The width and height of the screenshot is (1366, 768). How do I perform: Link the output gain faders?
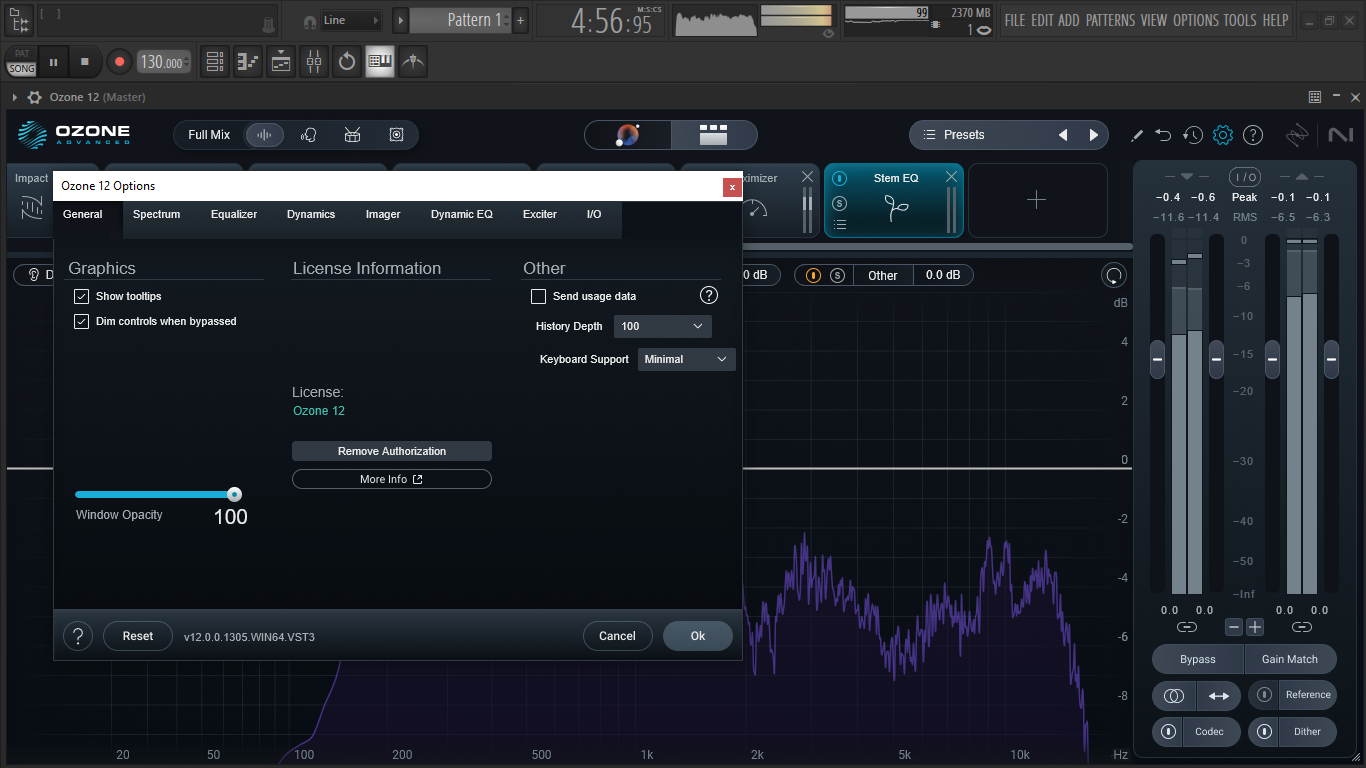[x=1301, y=627]
